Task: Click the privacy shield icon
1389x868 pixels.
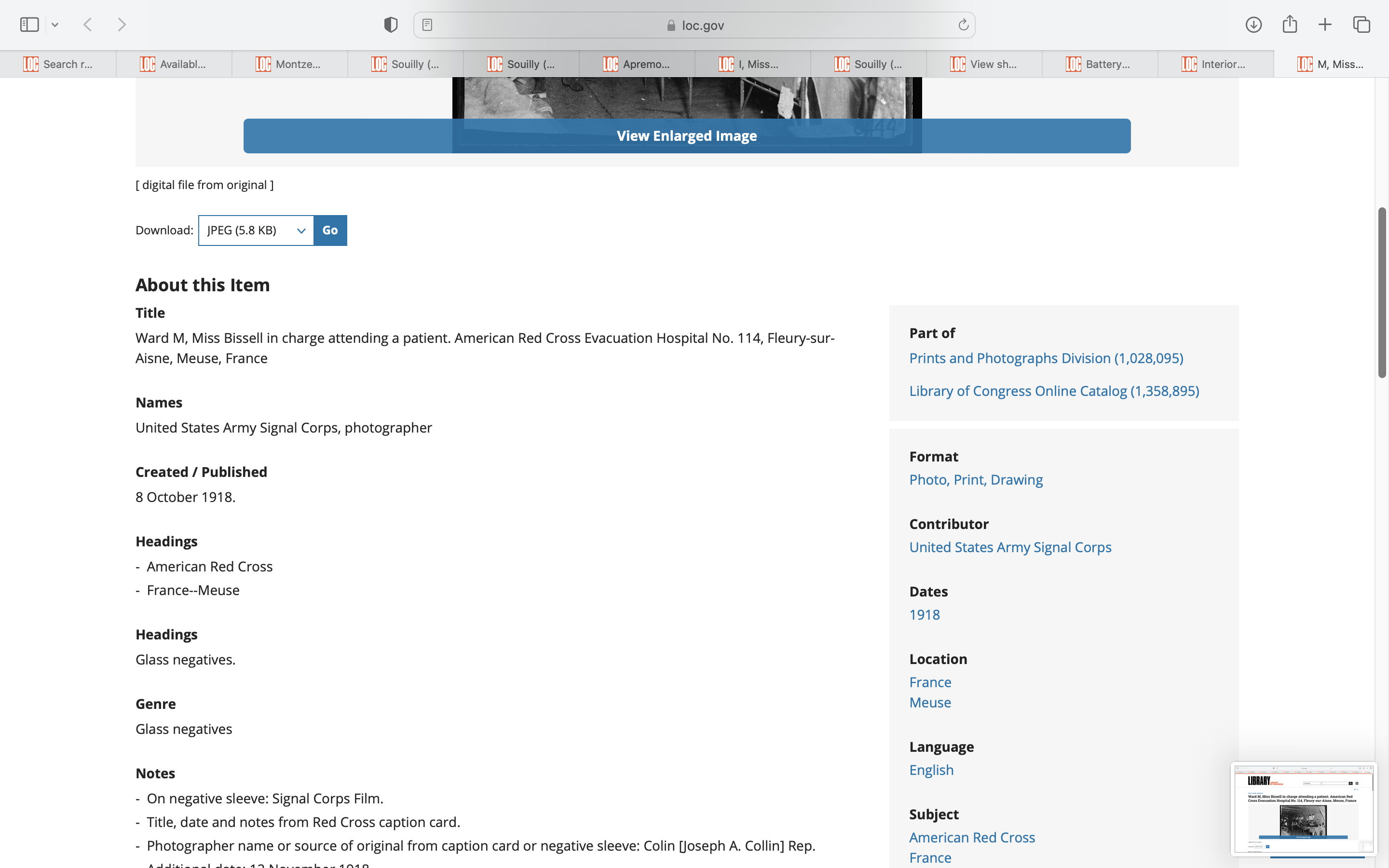Action: 390,25
